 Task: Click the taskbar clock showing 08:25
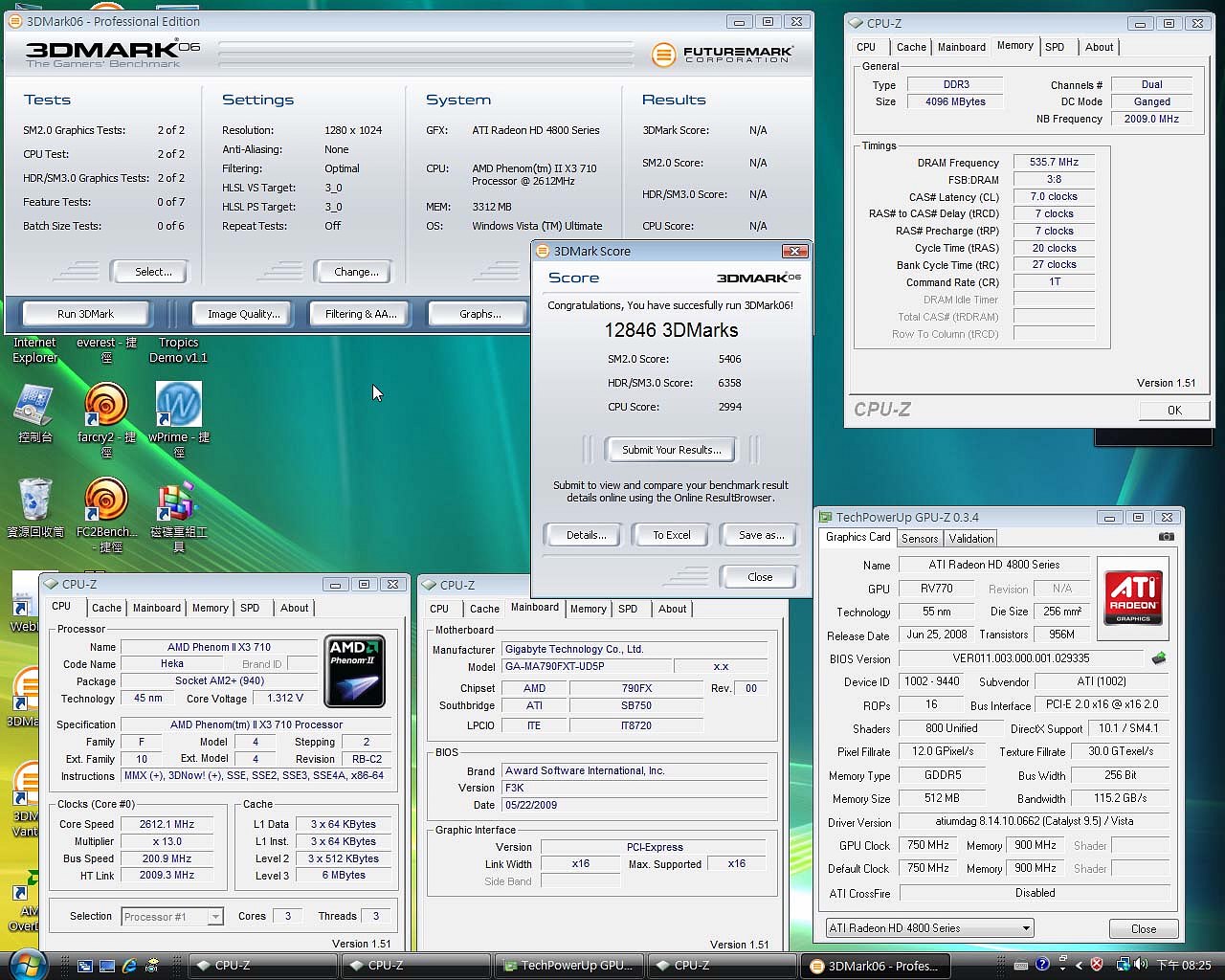point(1184,966)
